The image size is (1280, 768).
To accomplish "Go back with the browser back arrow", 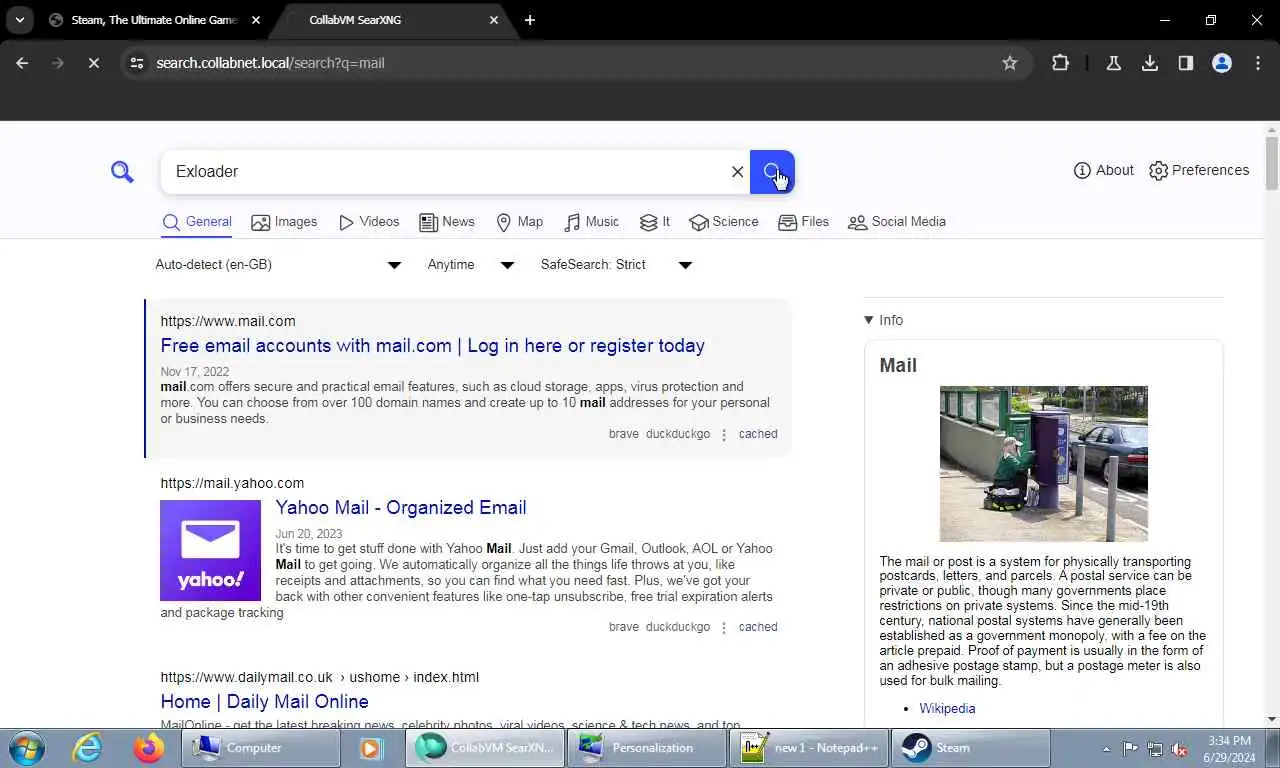I will (x=22, y=63).
